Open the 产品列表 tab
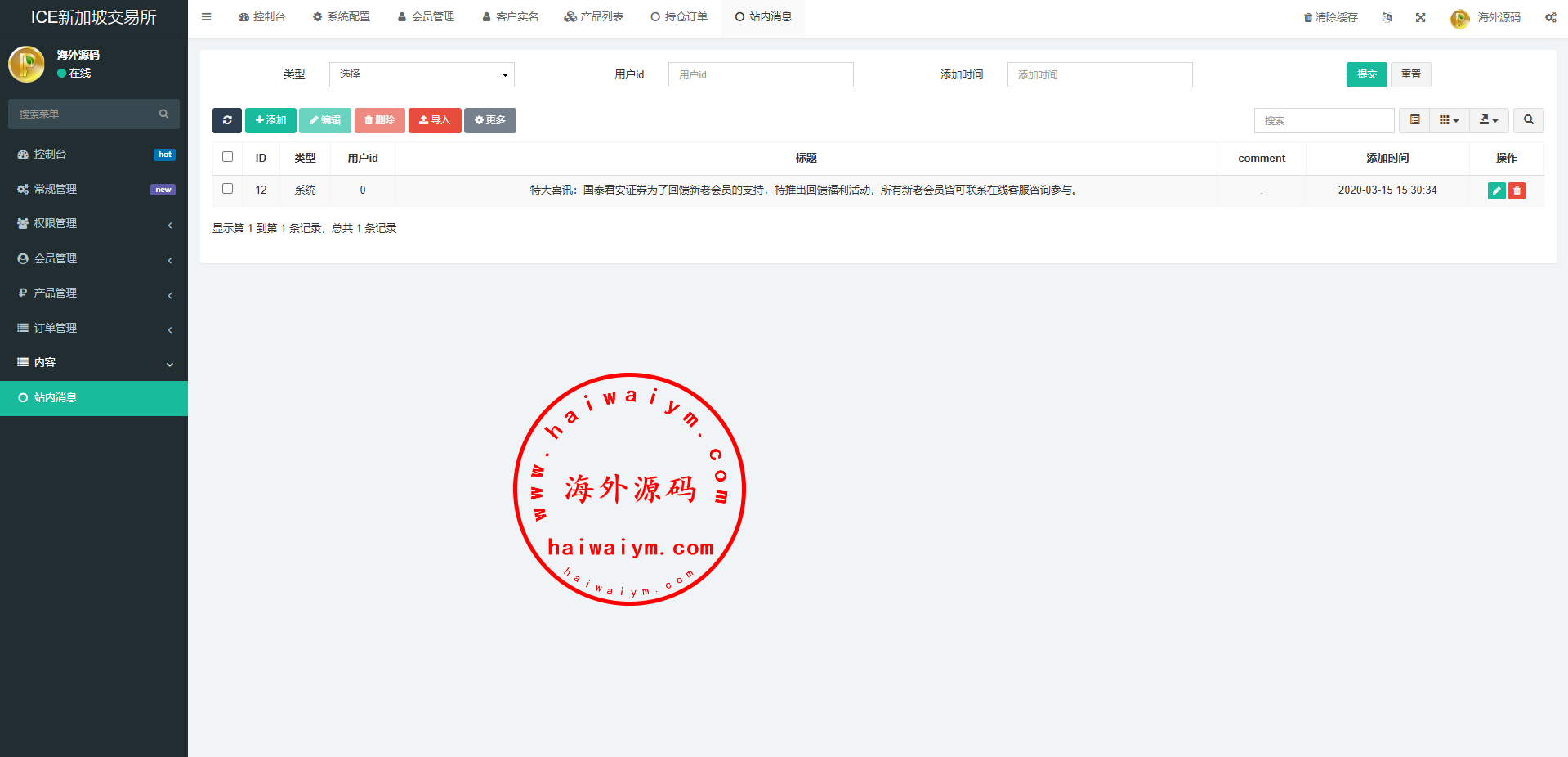This screenshot has height=757, width=1568. (x=594, y=17)
